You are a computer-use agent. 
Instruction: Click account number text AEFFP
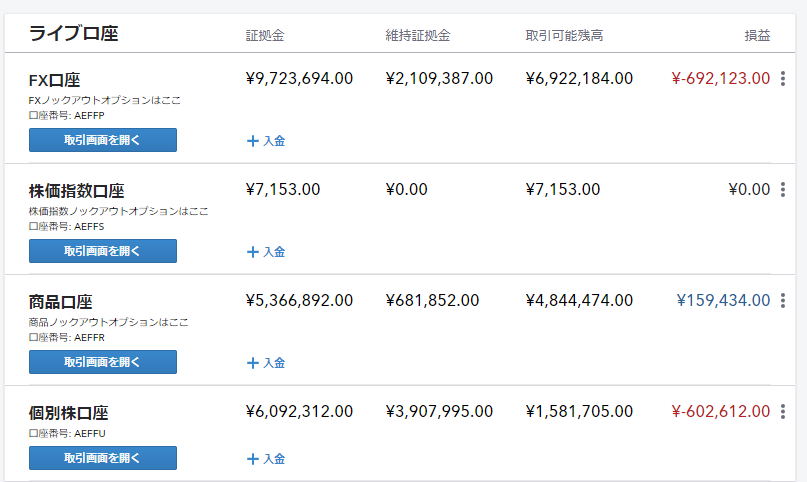pyautogui.click(x=89, y=116)
